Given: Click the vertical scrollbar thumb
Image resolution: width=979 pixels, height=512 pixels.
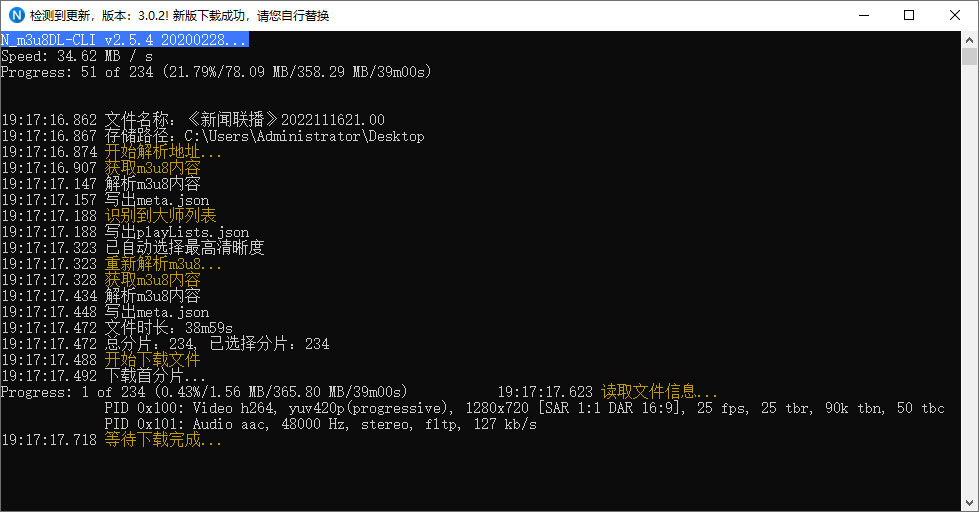Looking at the screenshot, I should pyautogui.click(x=970, y=58).
